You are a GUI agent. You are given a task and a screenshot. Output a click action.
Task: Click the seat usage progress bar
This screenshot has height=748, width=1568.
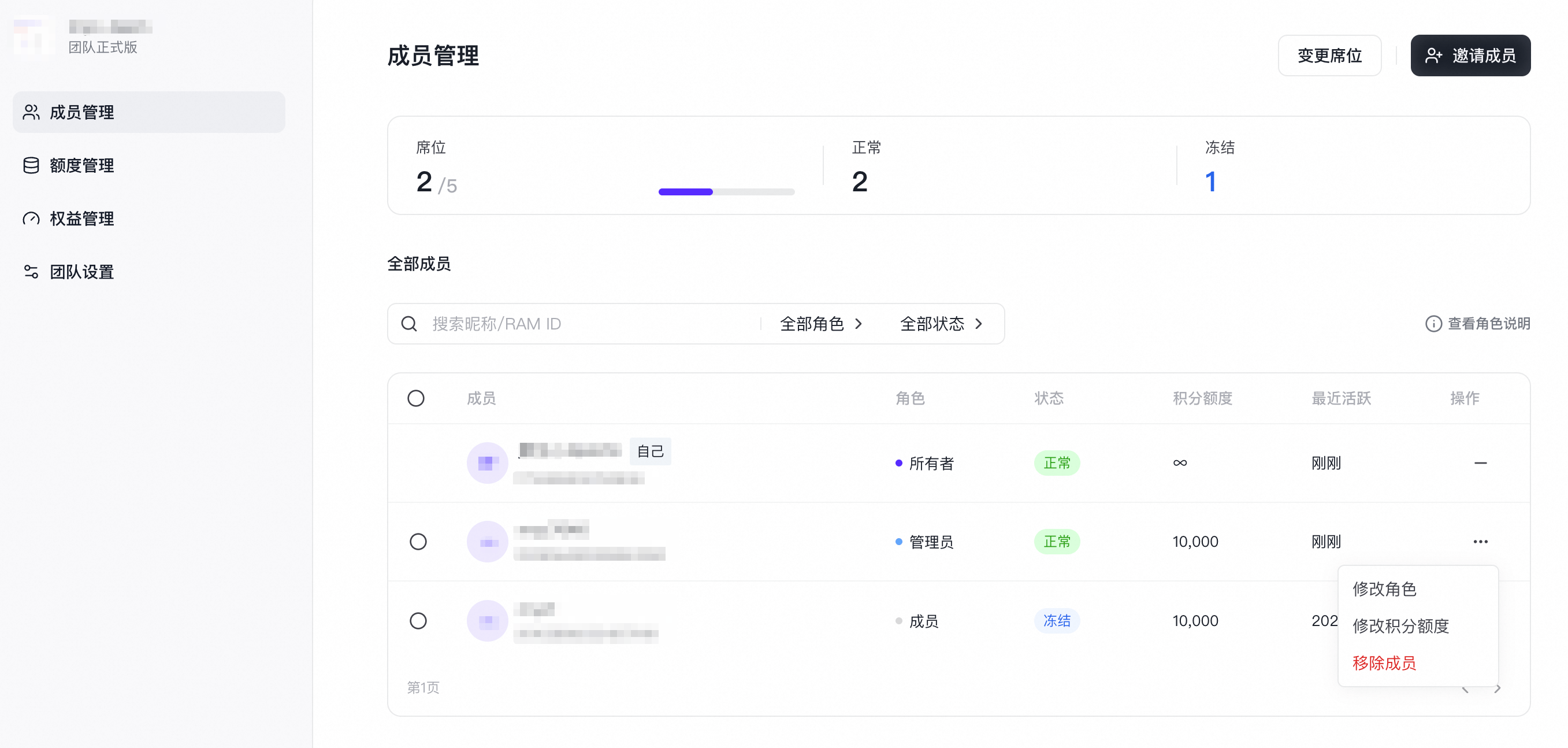tap(726, 192)
